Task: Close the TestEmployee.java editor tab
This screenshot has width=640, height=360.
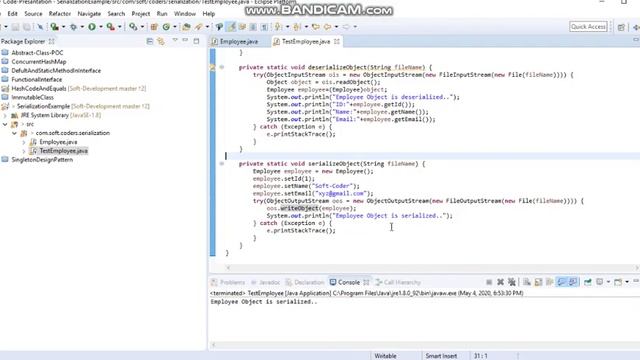Action: coord(337,41)
